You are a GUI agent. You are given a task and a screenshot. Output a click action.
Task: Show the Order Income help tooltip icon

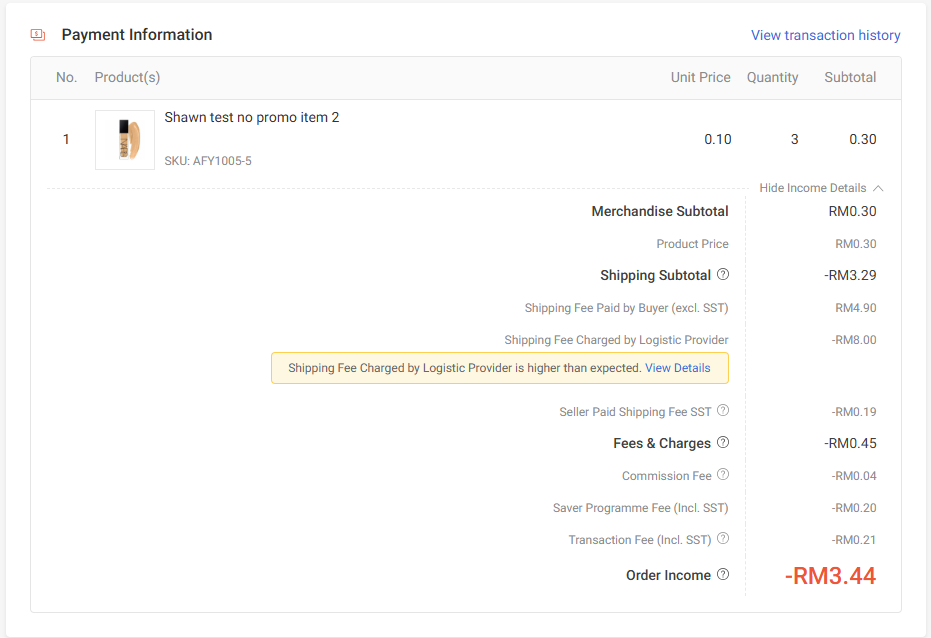pos(723,575)
